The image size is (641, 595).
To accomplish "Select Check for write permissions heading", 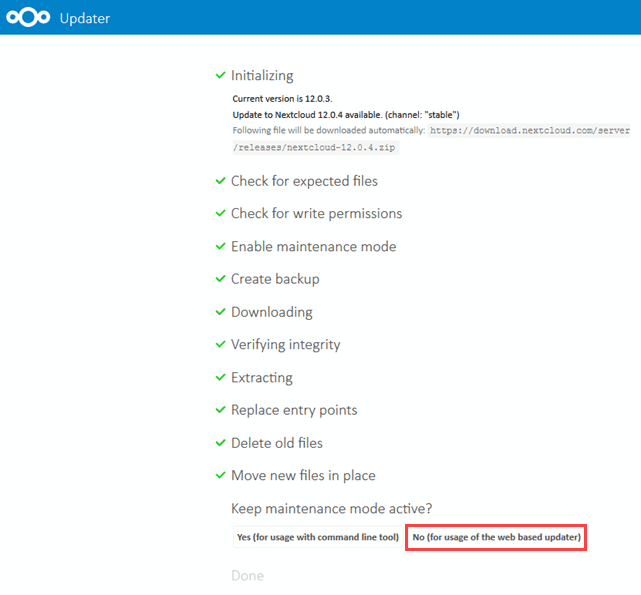I will (x=316, y=214).
